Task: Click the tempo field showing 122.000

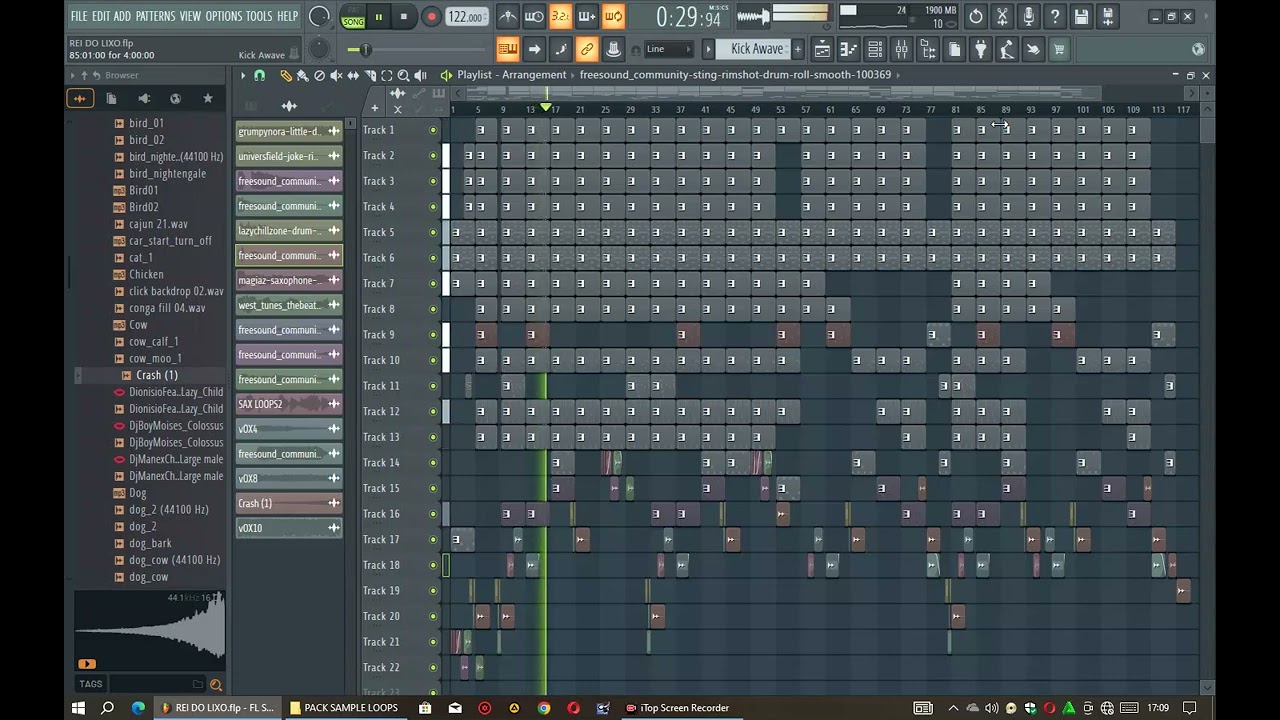Action: 465,17
